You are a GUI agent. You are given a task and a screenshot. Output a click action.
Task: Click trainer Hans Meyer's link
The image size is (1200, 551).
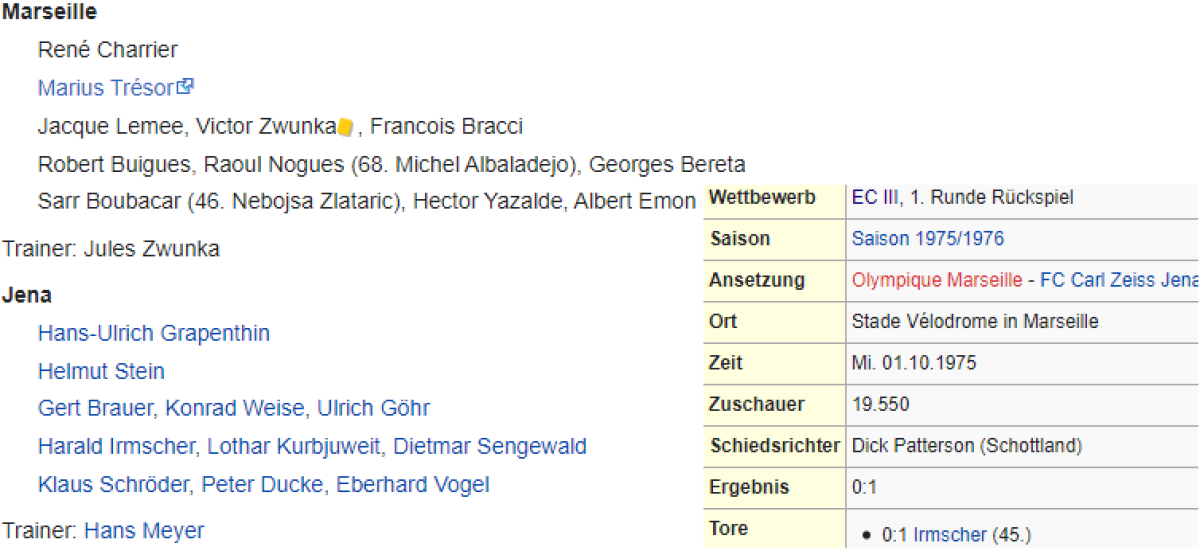(x=143, y=530)
